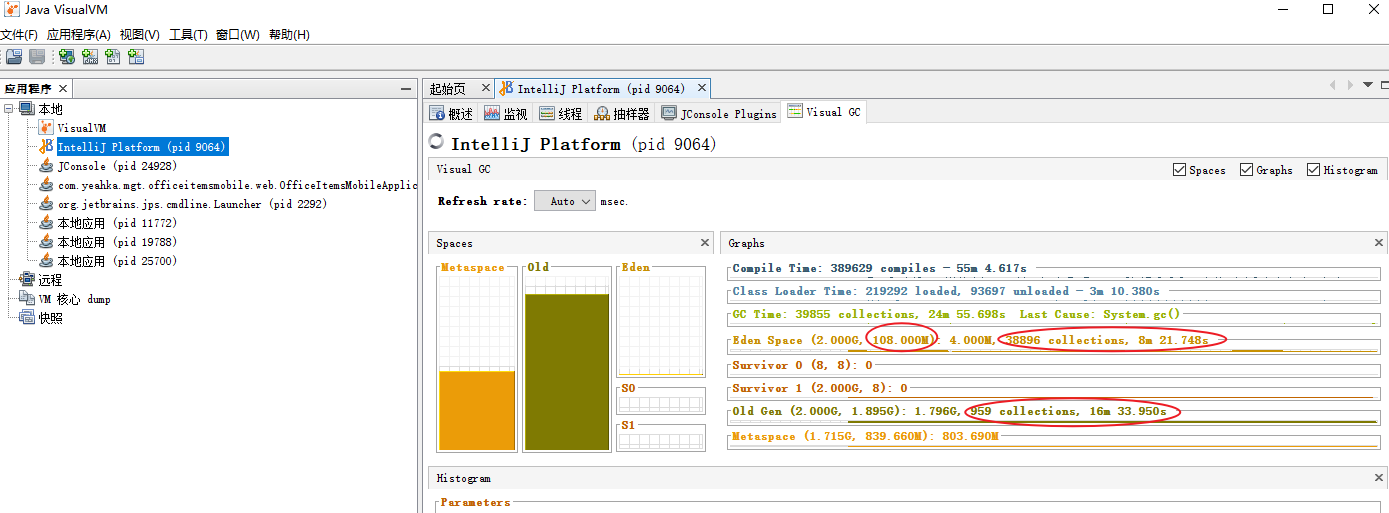Viewport: 1389px width, 513px height.
Task: Open the Refresh rate Auto dropdown
Action: pyautogui.click(x=564, y=201)
